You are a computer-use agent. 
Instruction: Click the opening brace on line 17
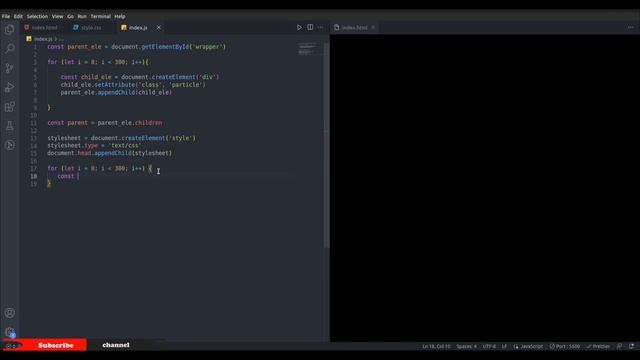(x=150, y=168)
